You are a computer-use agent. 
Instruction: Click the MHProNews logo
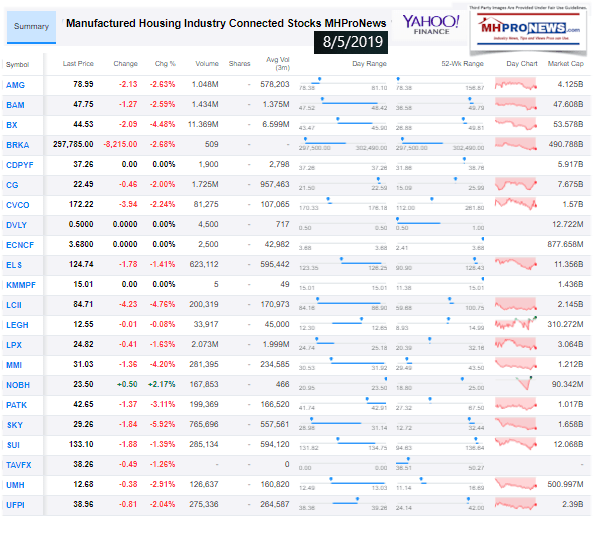pos(528,29)
